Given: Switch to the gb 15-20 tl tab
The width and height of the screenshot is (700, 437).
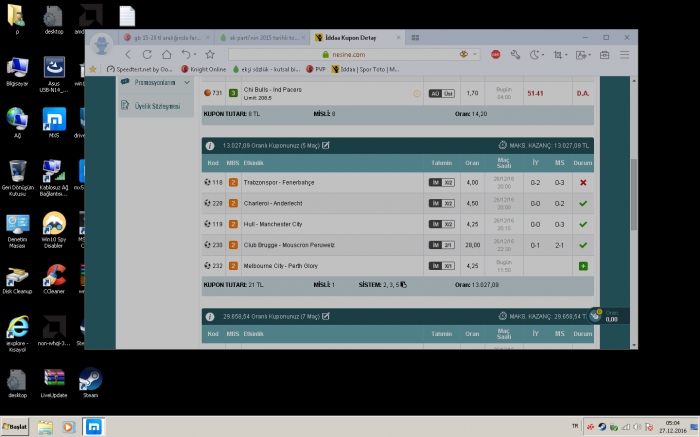Looking at the screenshot, I should 166,37.
